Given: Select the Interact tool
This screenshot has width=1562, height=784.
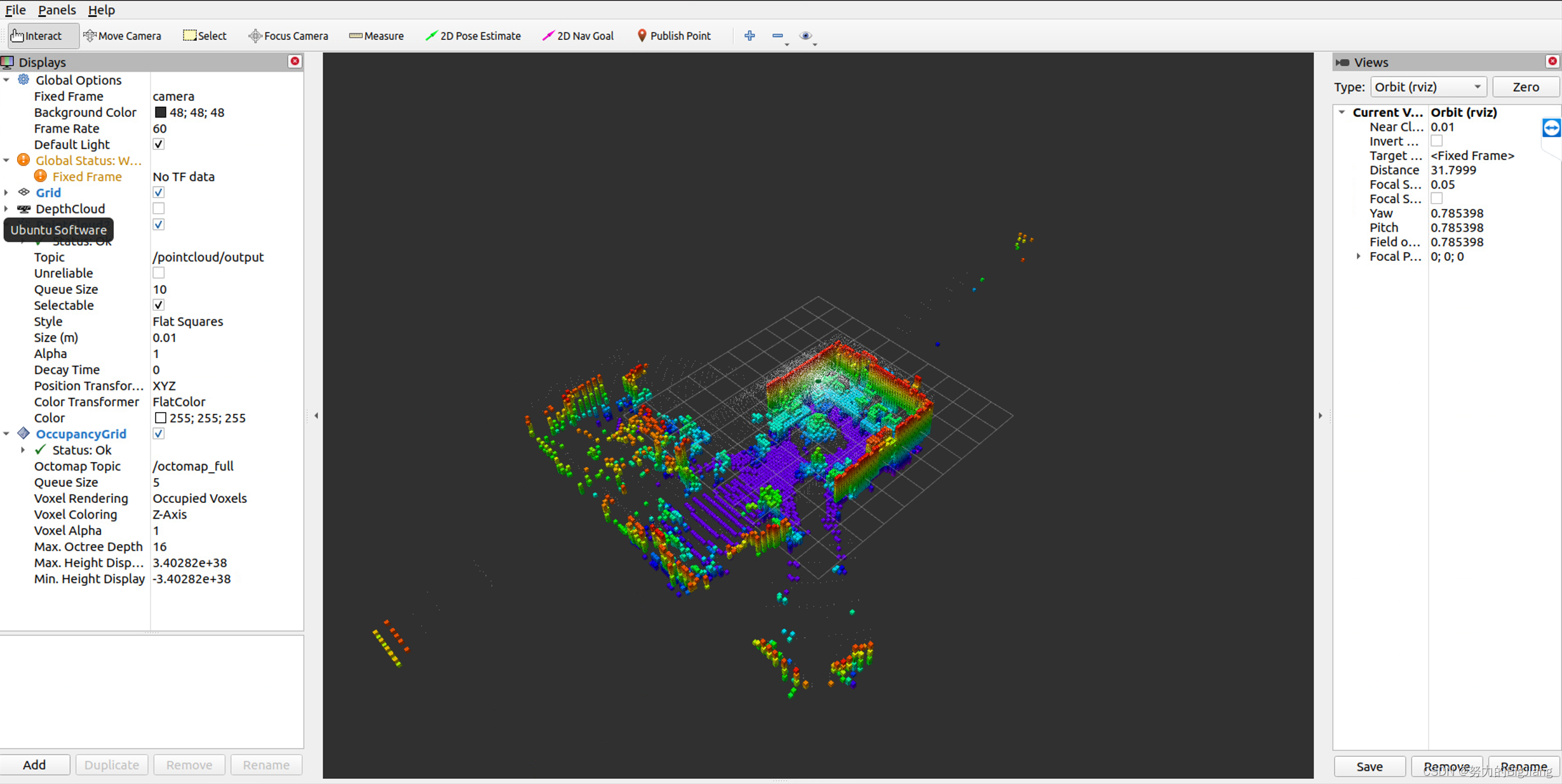Looking at the screenshot, I should [37, 36].
